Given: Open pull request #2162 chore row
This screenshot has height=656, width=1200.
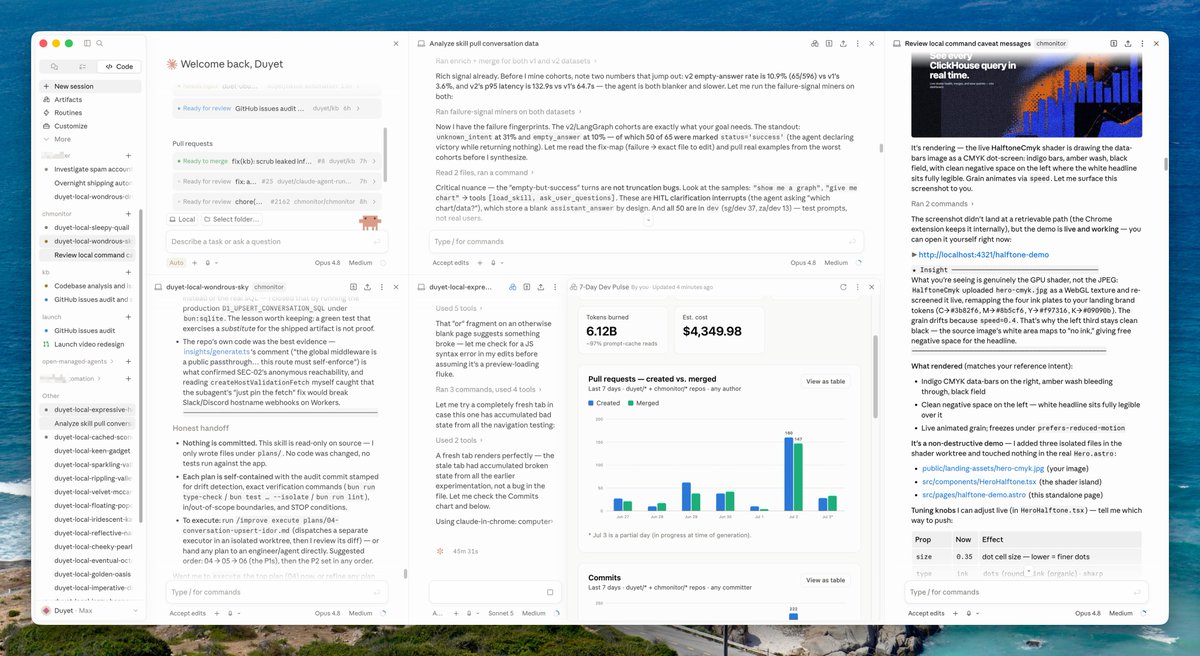Looking at the screenshot, I should tap(276, 200).
